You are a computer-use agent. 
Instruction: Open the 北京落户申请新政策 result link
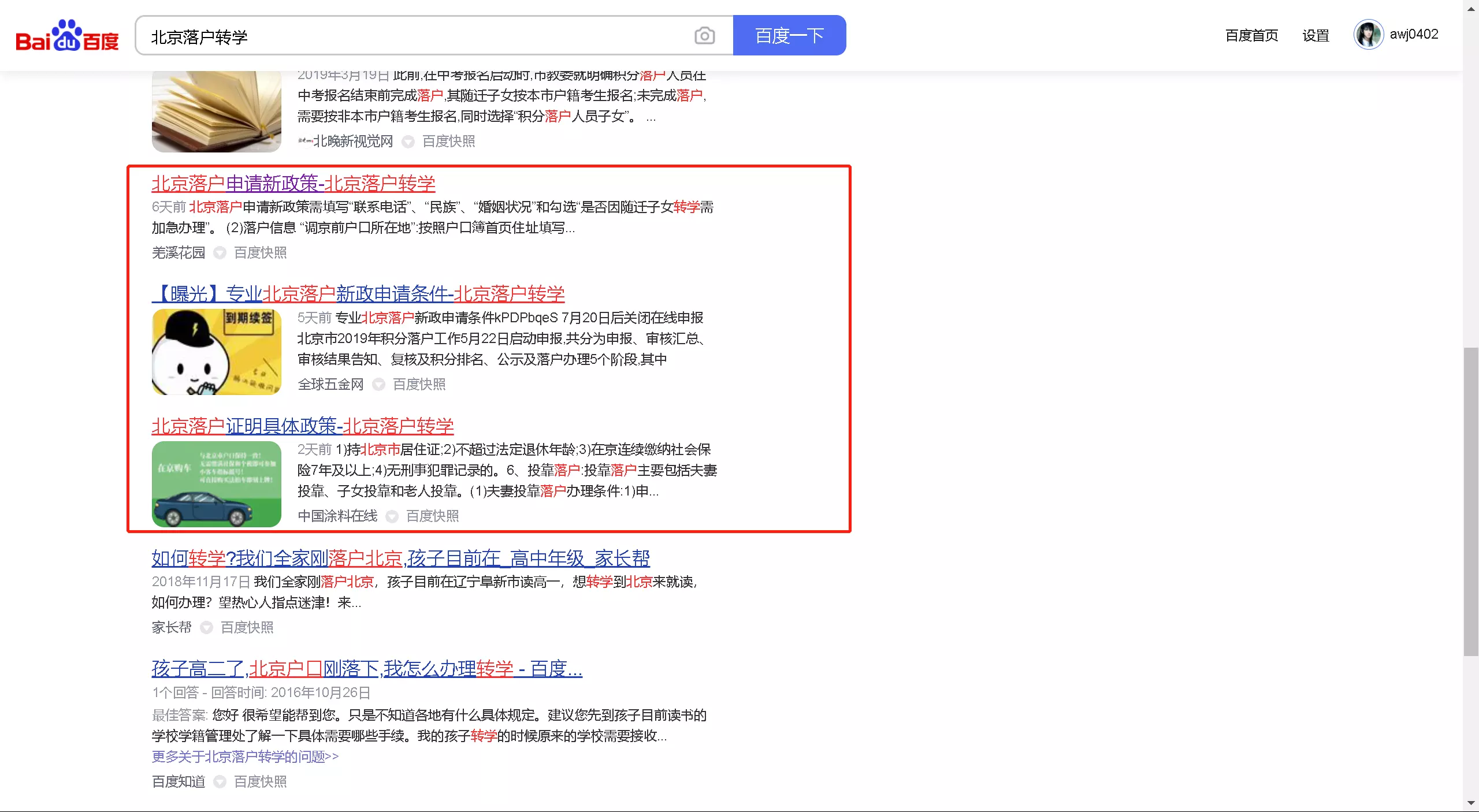292,183
